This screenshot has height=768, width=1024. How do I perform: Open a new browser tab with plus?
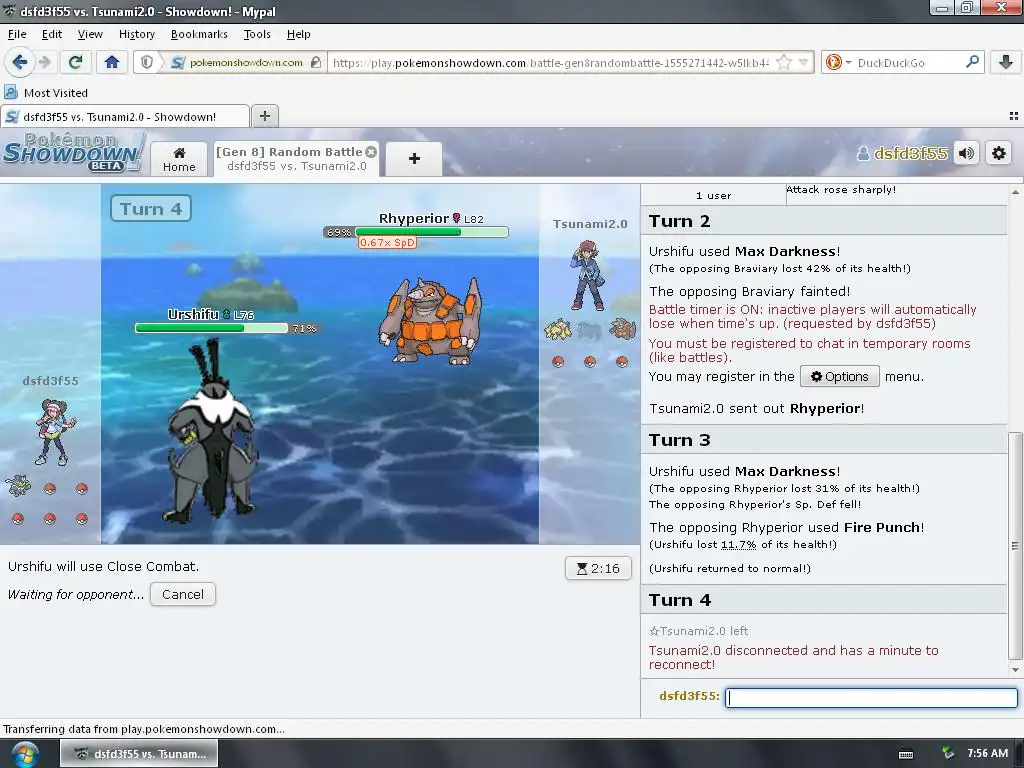pyautogui.click(x=264, y=116)
